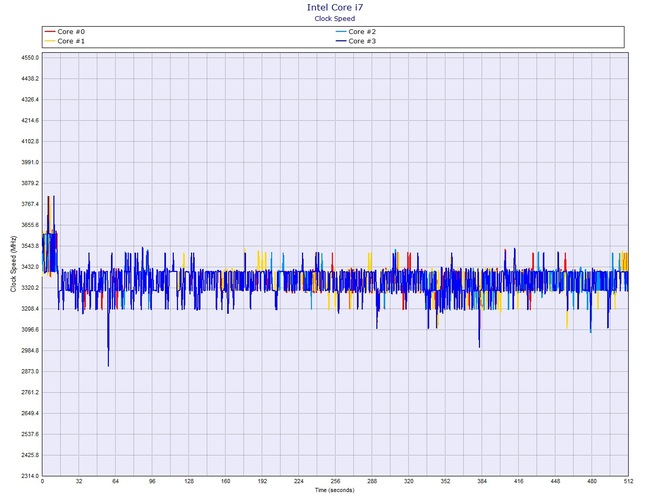Select the red Core #0 legend line
This screenshot has width=670, height=502.
point(50,32)
